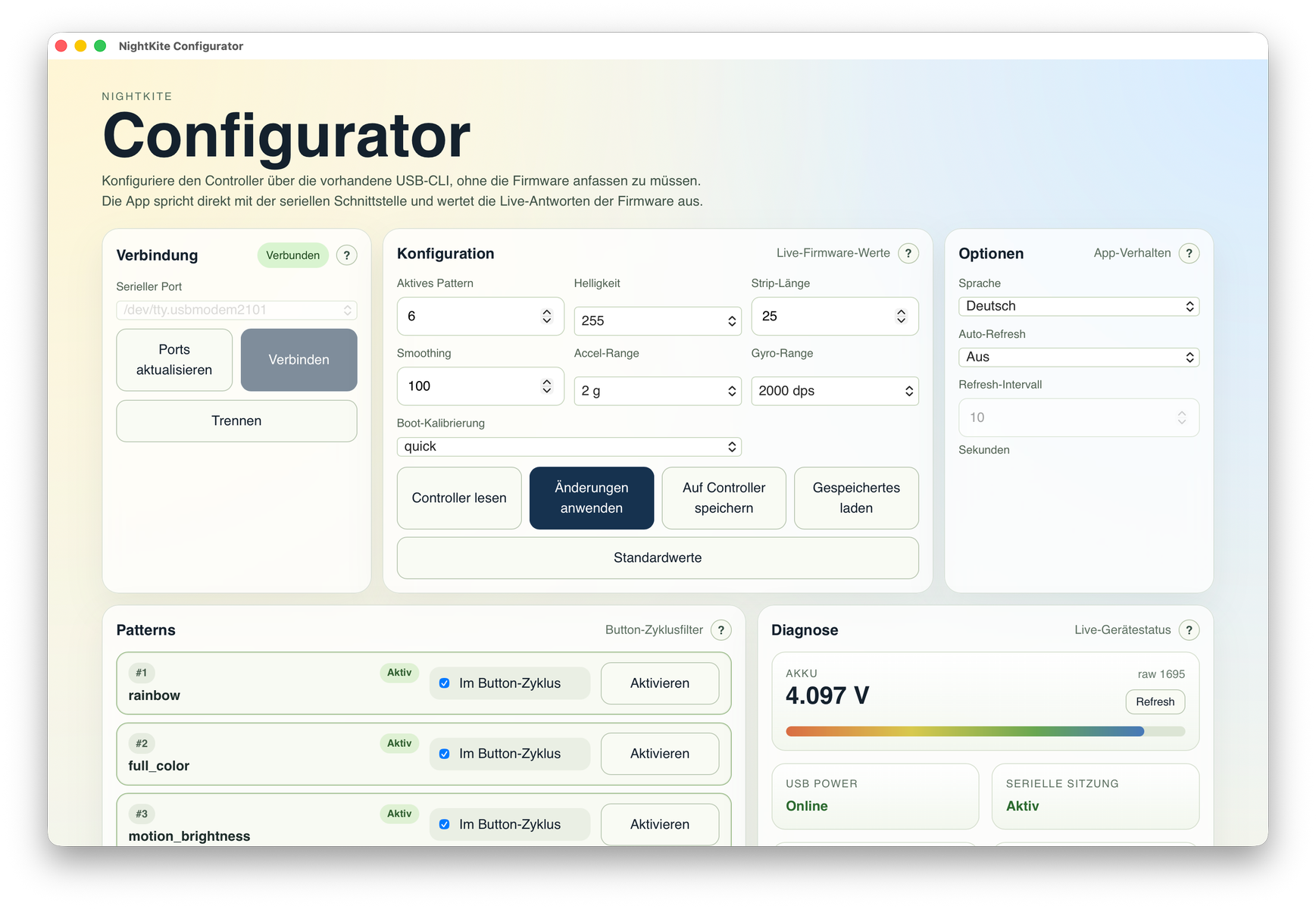
Task: Click the Smoothing stepper arrows
Action: click(546, 386)
